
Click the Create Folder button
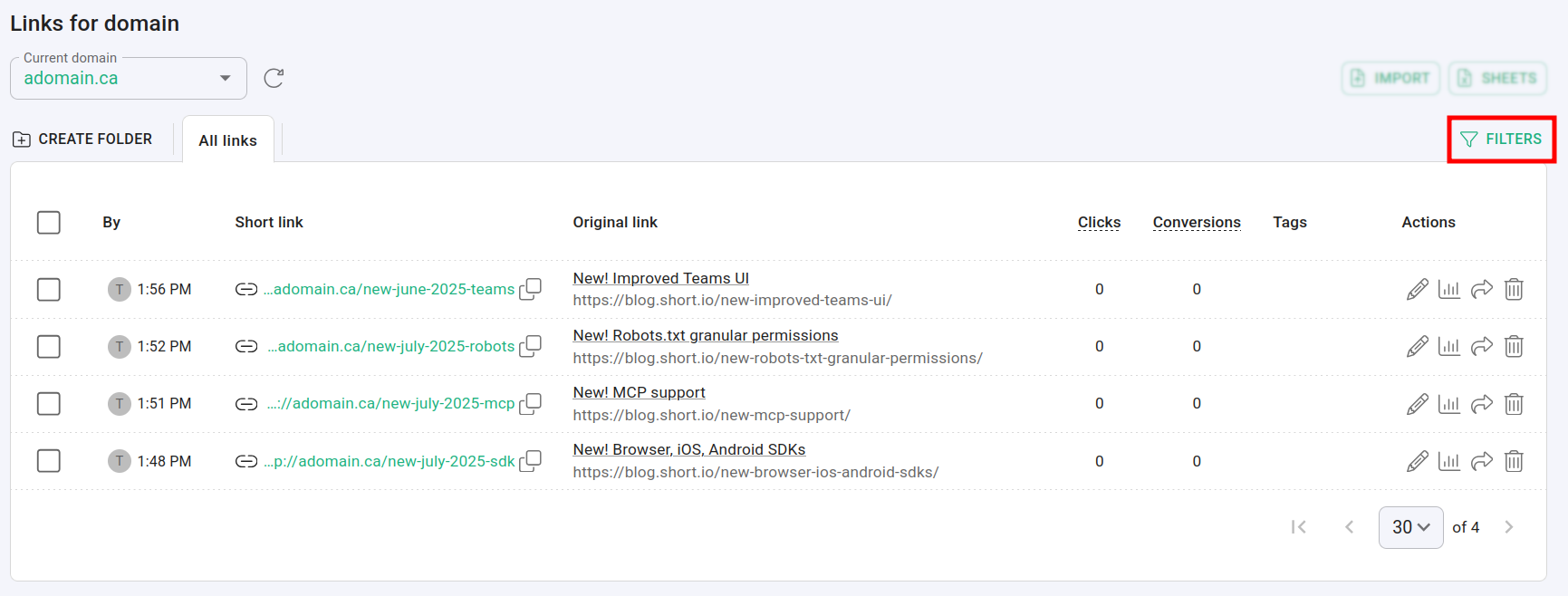coord(82,139)
